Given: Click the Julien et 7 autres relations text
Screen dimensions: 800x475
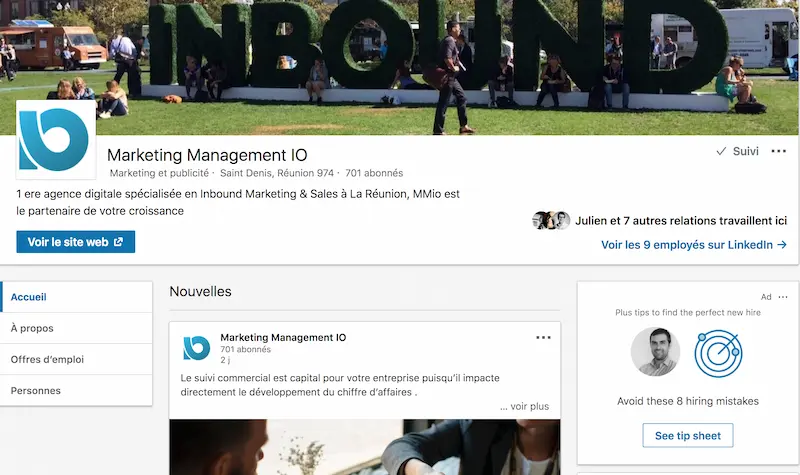Looking at the screenshot, I should pyautogui.click(x=681, y=221).
